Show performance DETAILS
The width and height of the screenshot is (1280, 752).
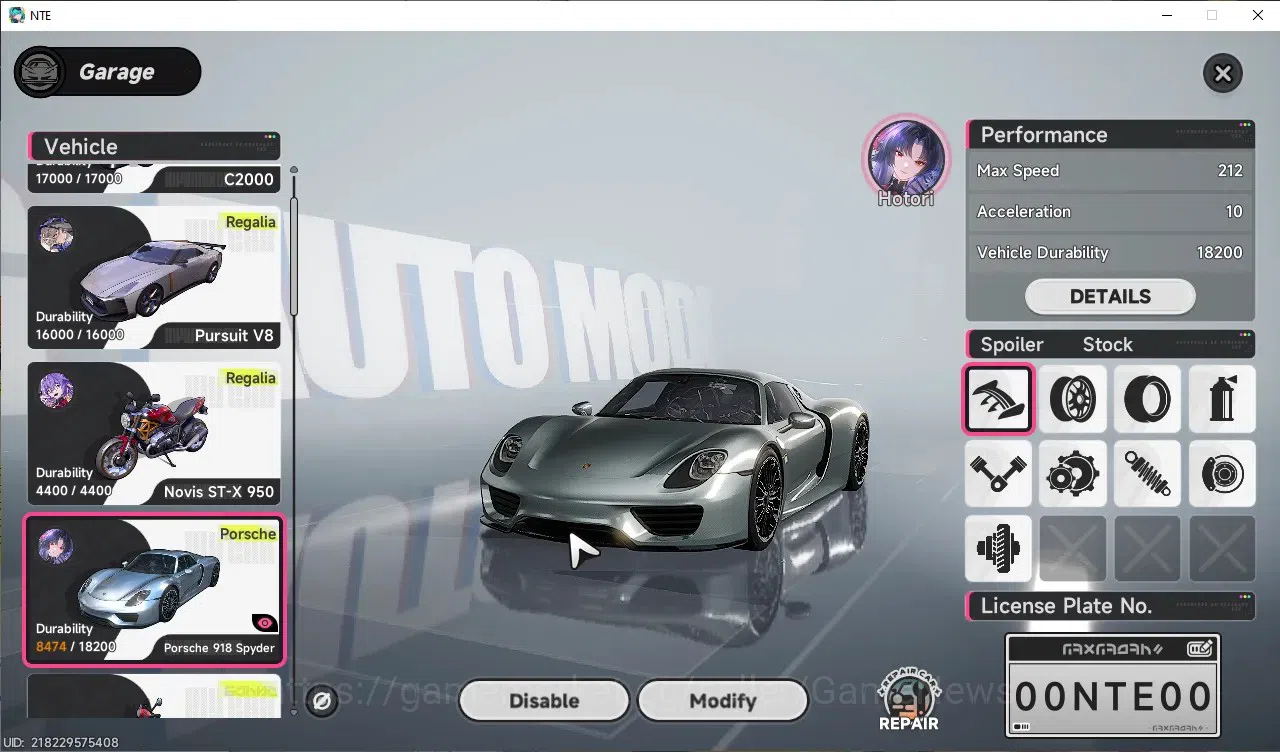click(1110, 296)
